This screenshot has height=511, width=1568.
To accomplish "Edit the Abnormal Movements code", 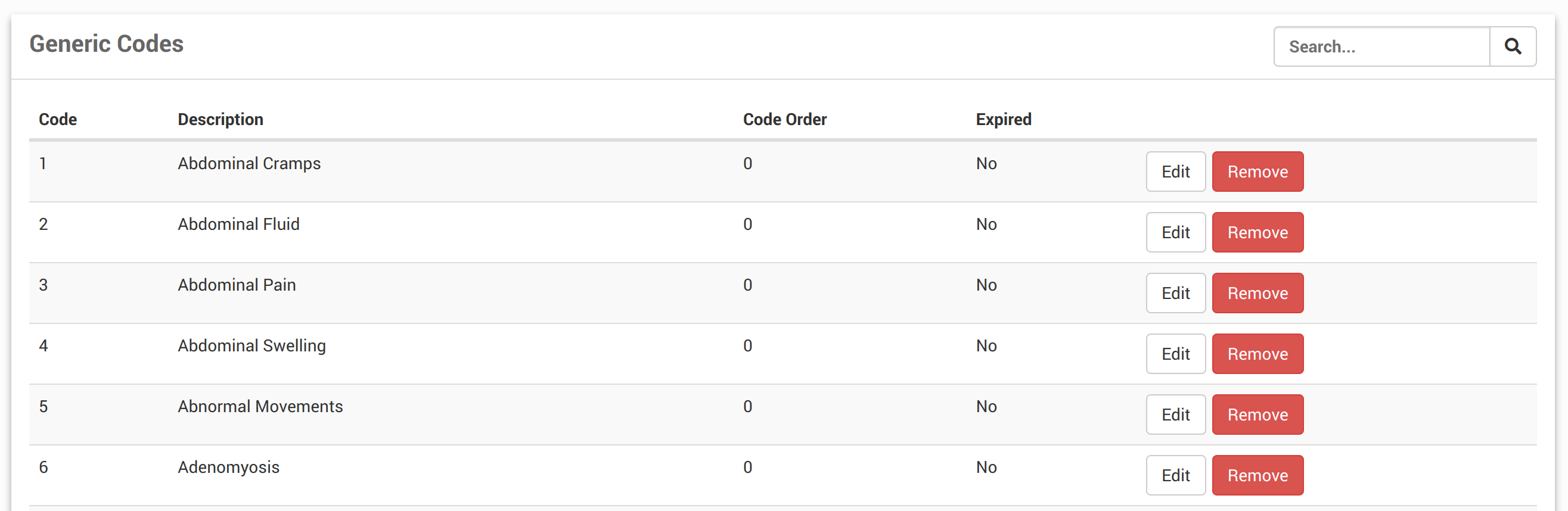I will point(1175,415).
